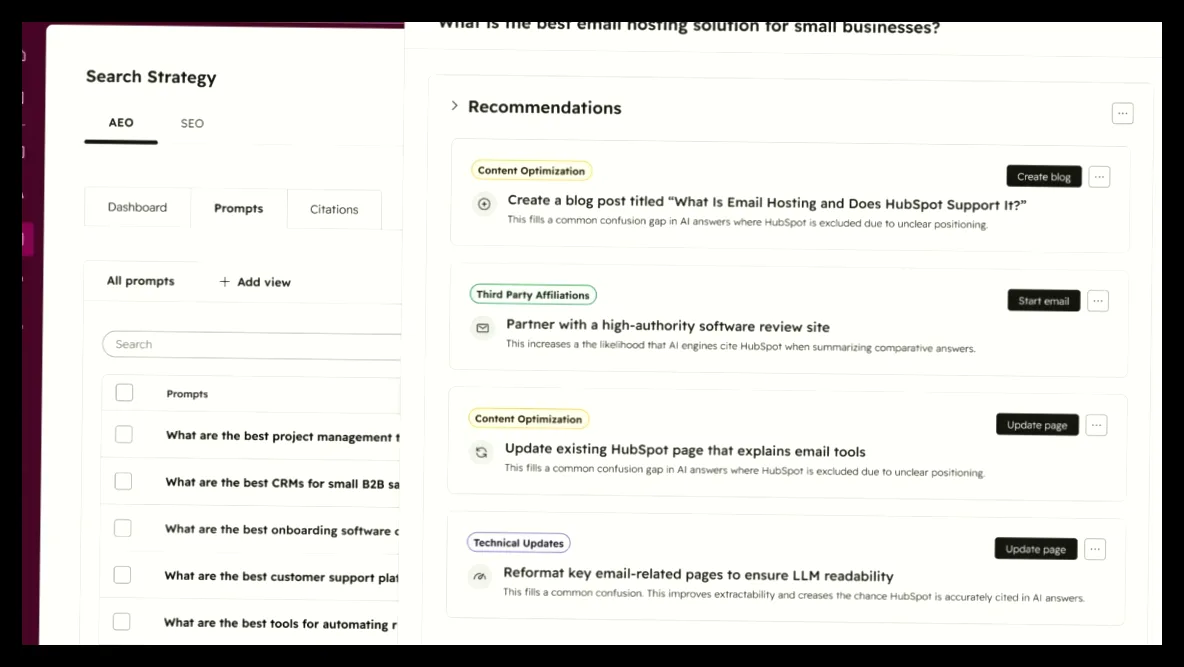The image size is (1184, 667).
Task: Check the box for best project management prompt
Action: tap(124, 434)
